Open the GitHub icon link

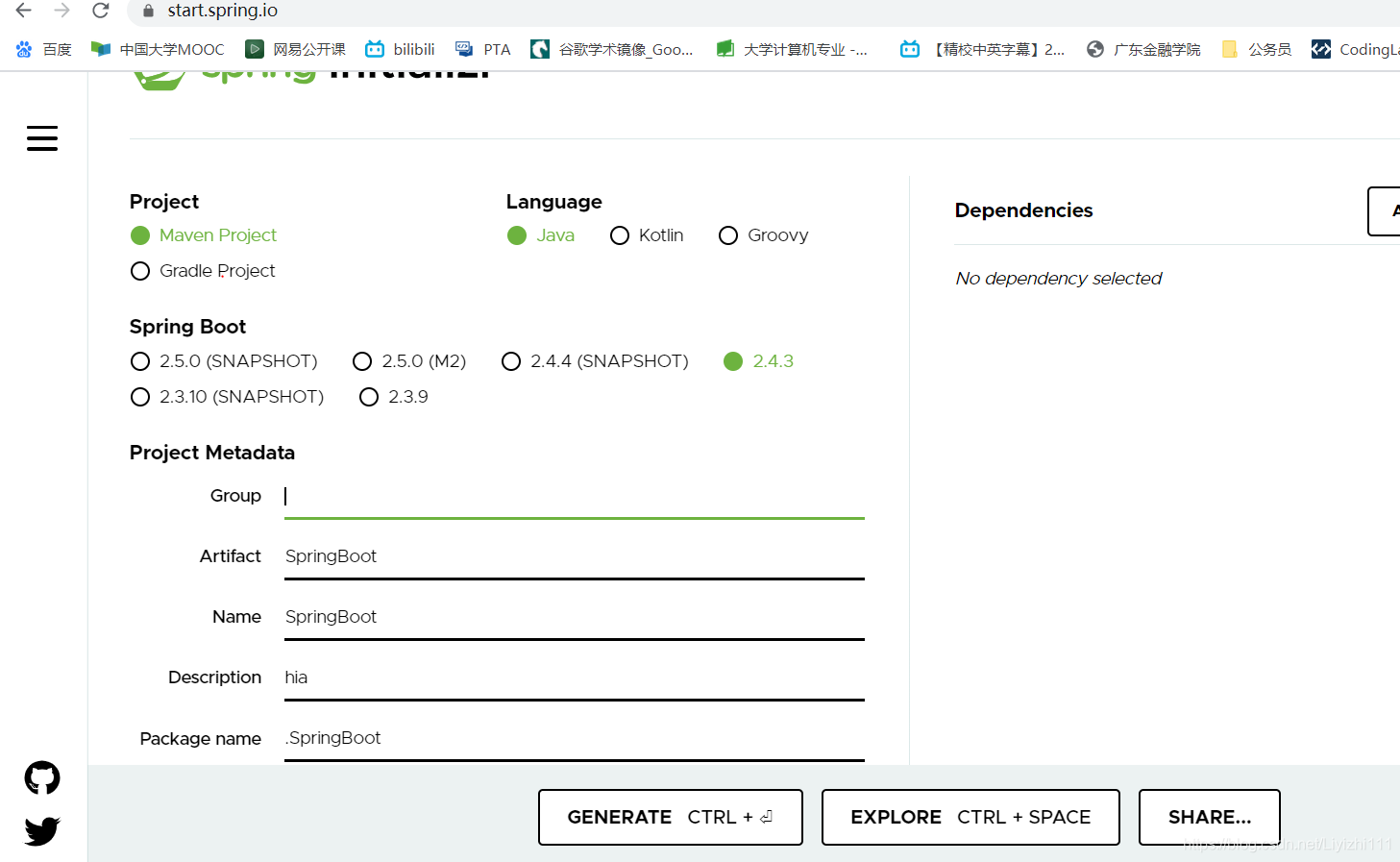coord(42,777)
